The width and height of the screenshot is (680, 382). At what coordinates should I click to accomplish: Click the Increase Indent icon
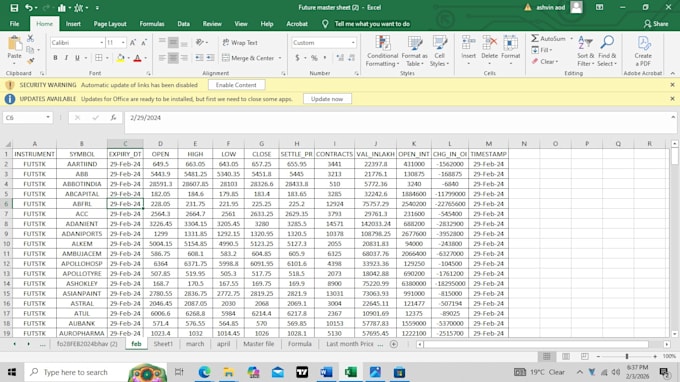pos(210,58)
